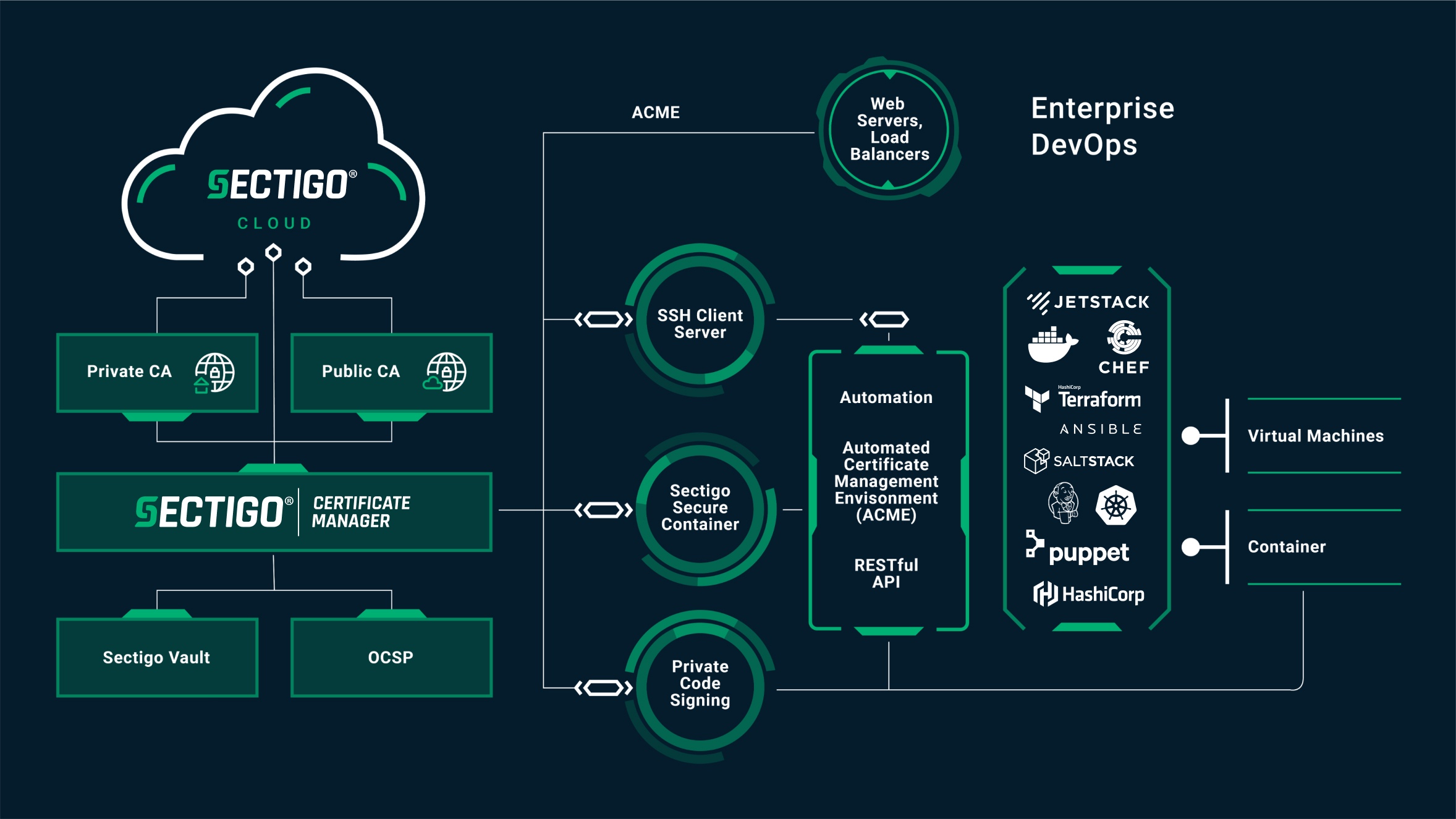The width and height of the screenshot is (1456, 819).
Task: Click the Jetstack logo
Action: [1088, 302]
